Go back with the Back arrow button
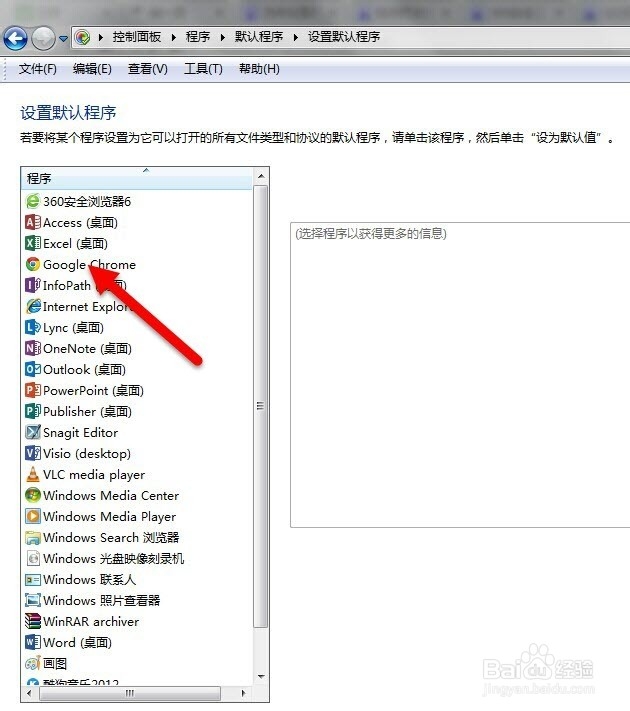Screen dimensions: 630x711 pos(15,38)
